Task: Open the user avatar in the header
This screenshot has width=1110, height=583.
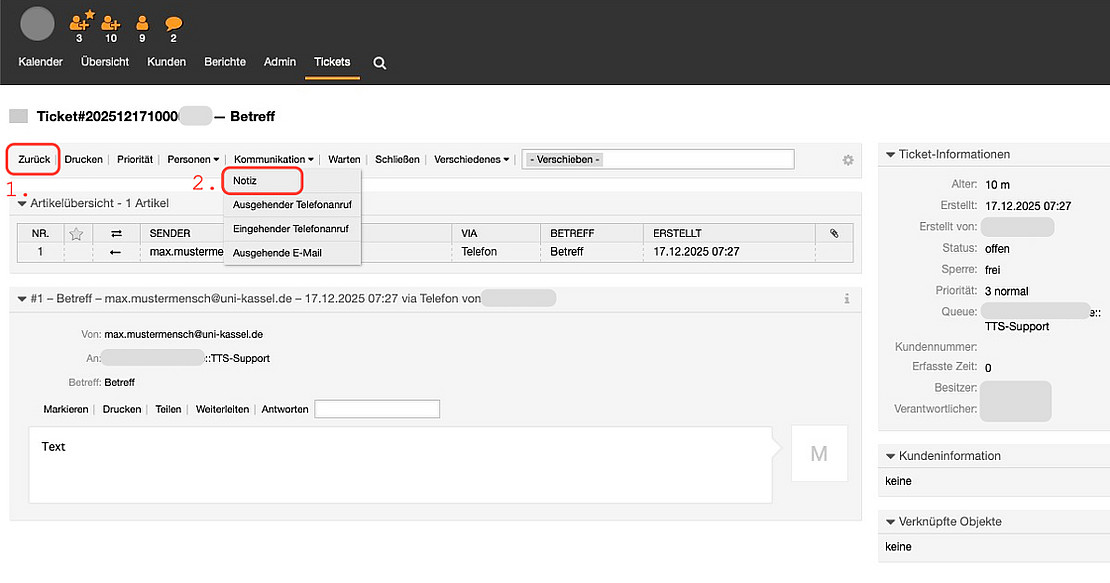Action: coord(37,23)
